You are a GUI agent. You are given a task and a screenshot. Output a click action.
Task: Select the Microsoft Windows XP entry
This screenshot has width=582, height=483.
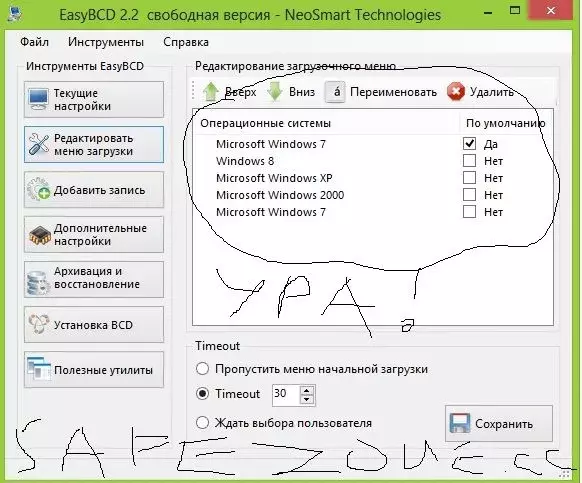click(x=274, y=178)
